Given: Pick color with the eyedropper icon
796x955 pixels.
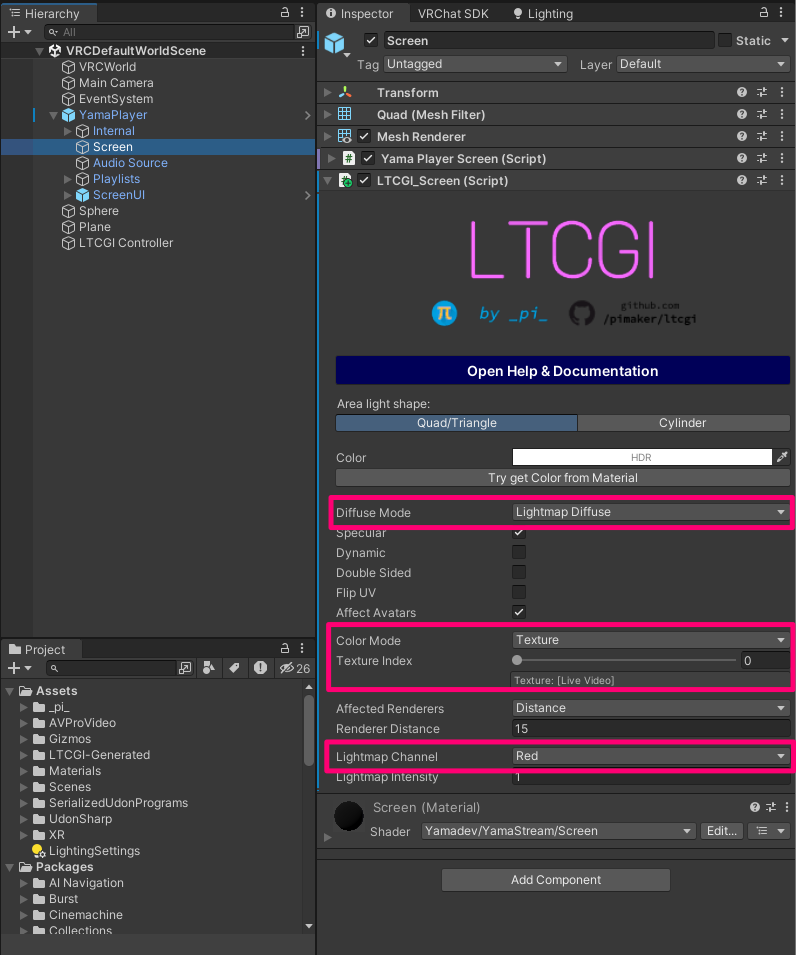Looking at the screenshot, I should pyautogui.click(x=783, y=457).
